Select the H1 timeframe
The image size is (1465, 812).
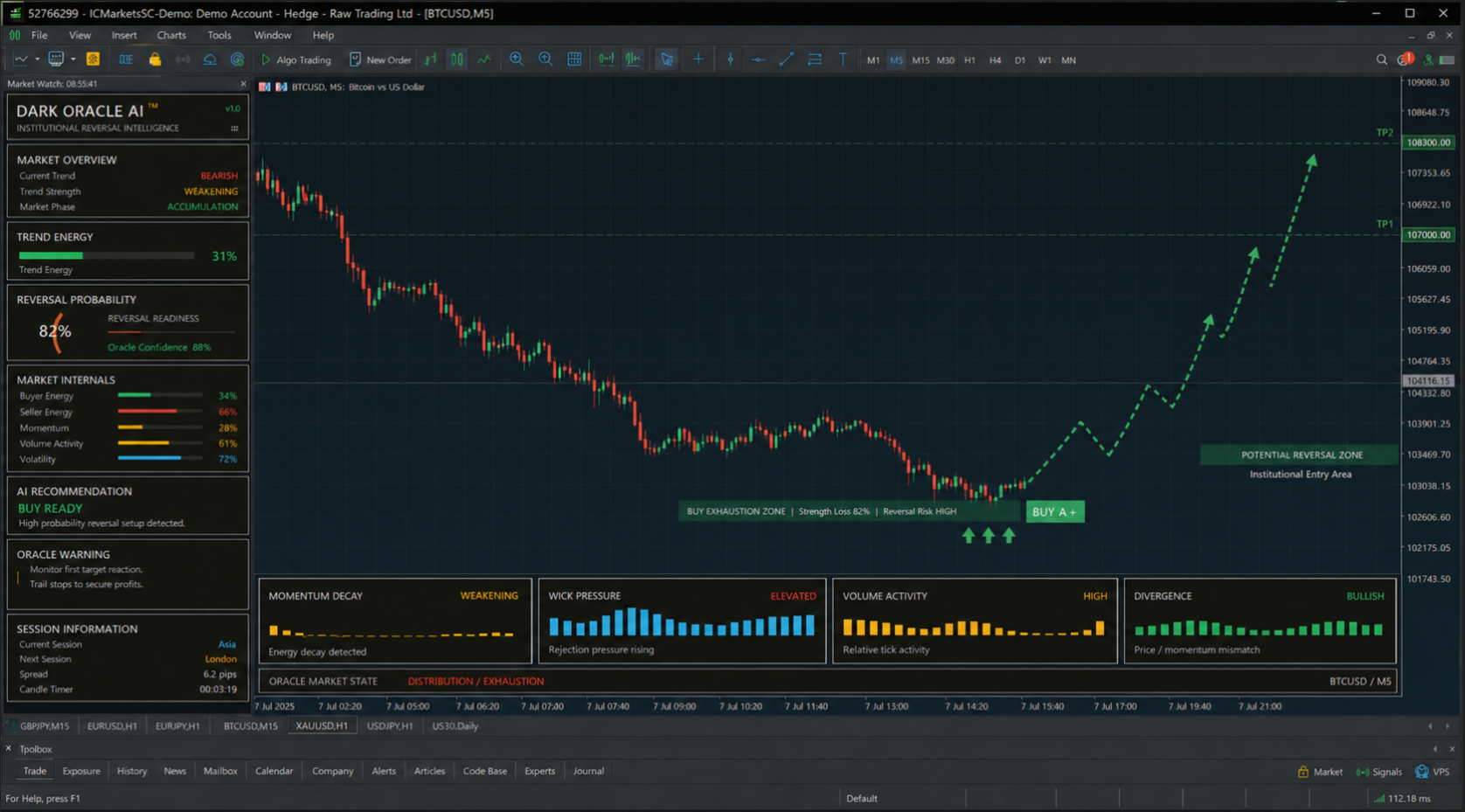pos(969,60)
